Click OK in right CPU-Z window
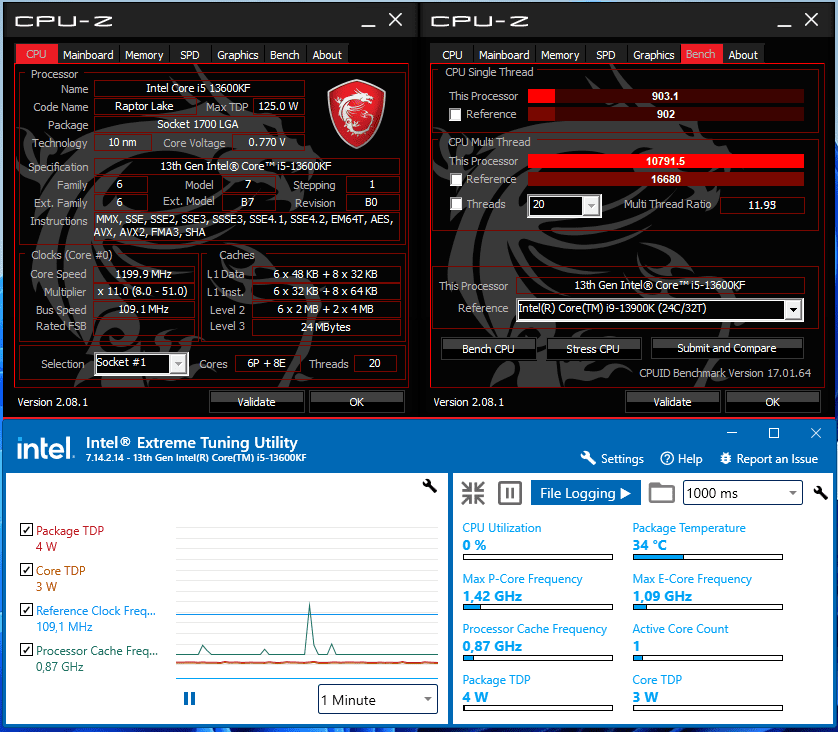 (772, 402)
